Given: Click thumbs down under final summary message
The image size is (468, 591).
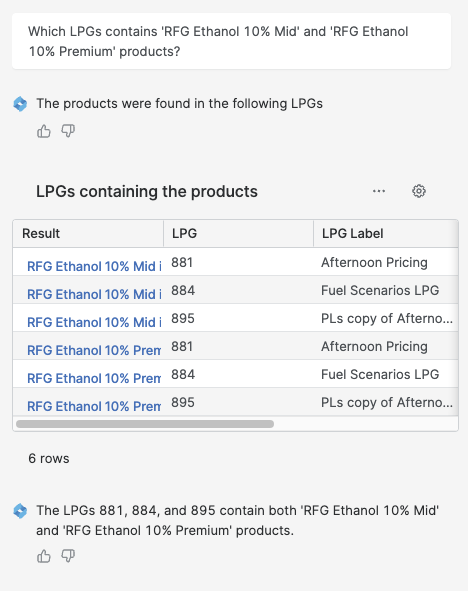Looking at the screenshot, I should [x=68, y=556].
